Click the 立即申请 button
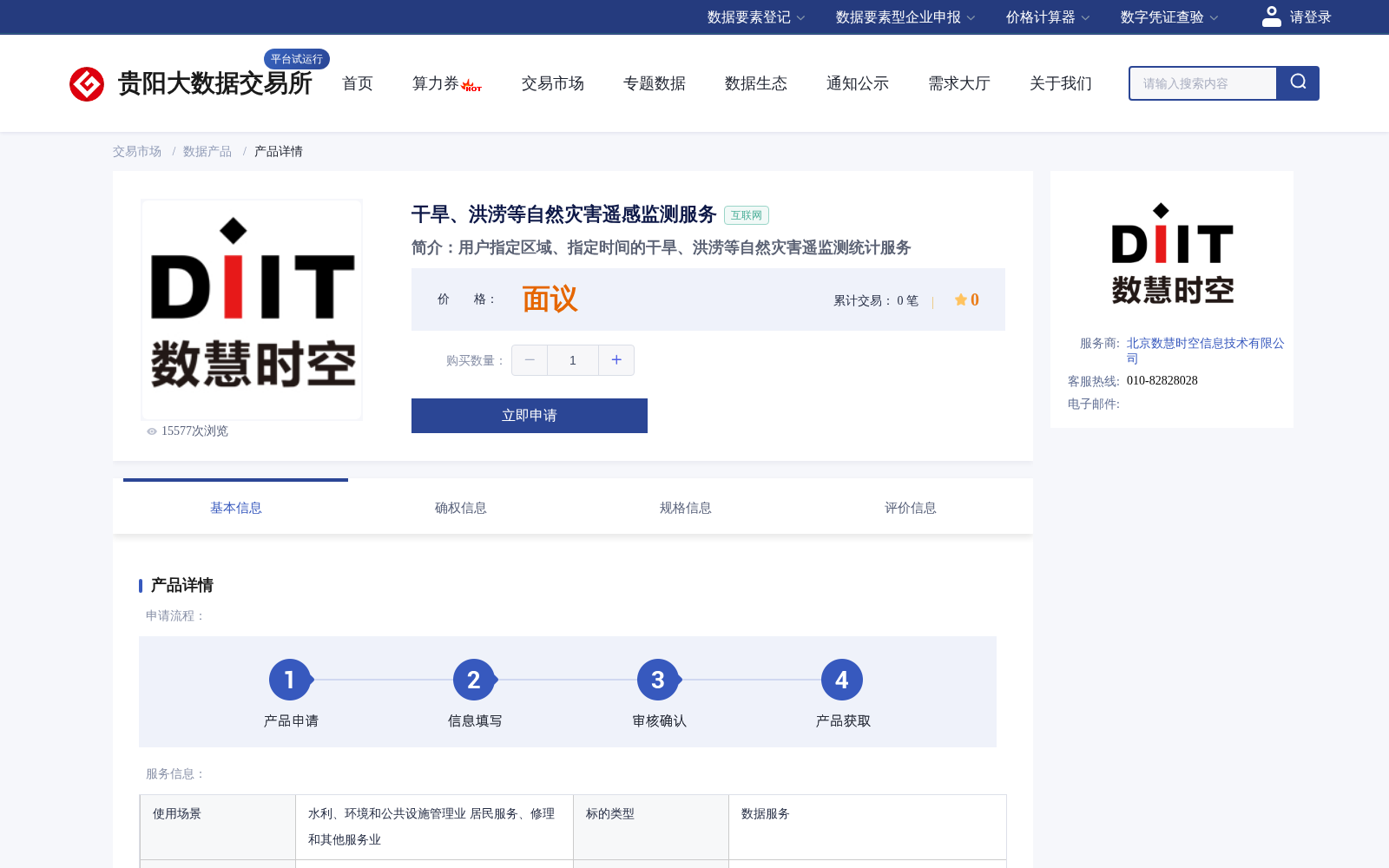 point(530,416)
